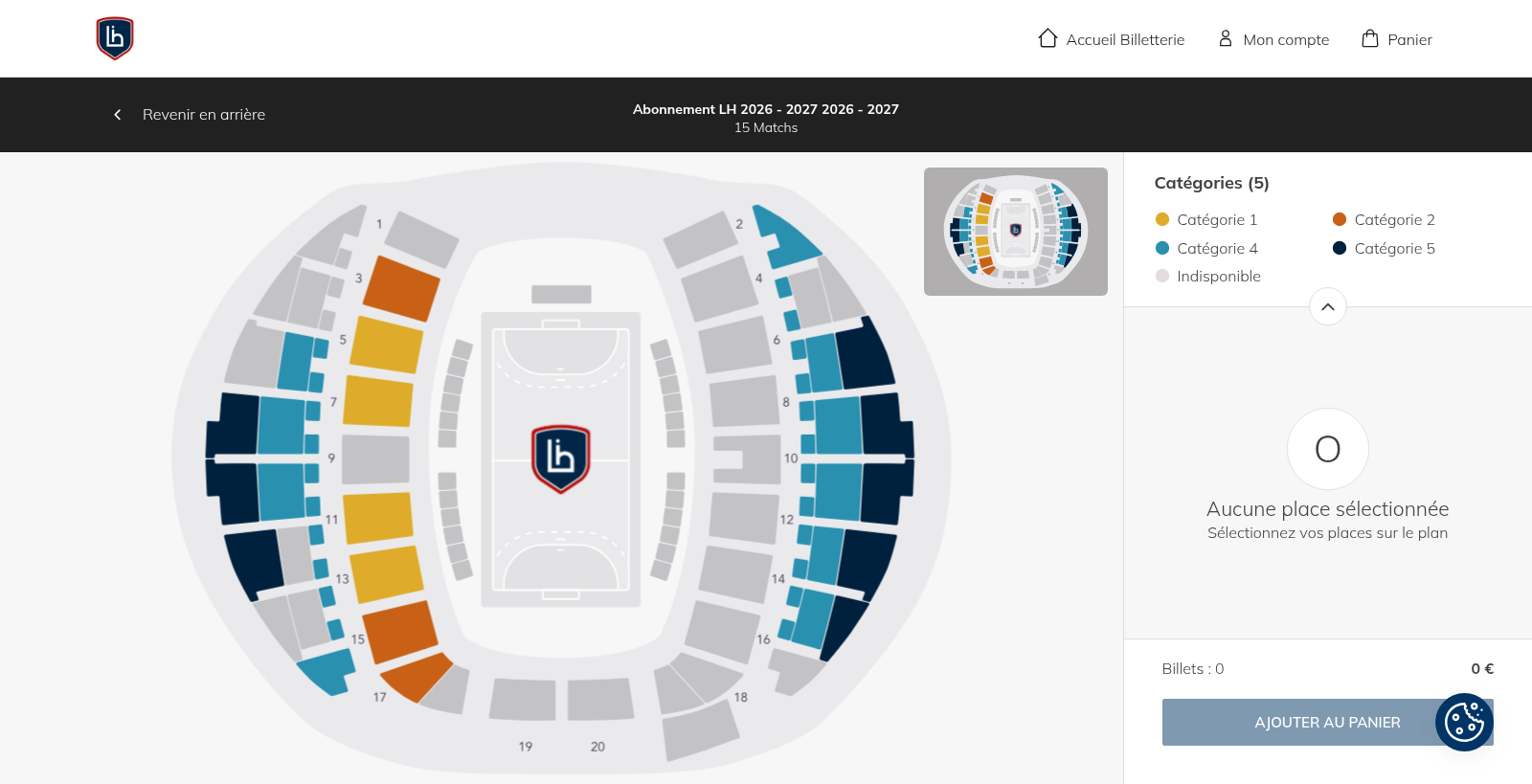Toggle the Catégorie 4 legend filter

(1206, 248)
